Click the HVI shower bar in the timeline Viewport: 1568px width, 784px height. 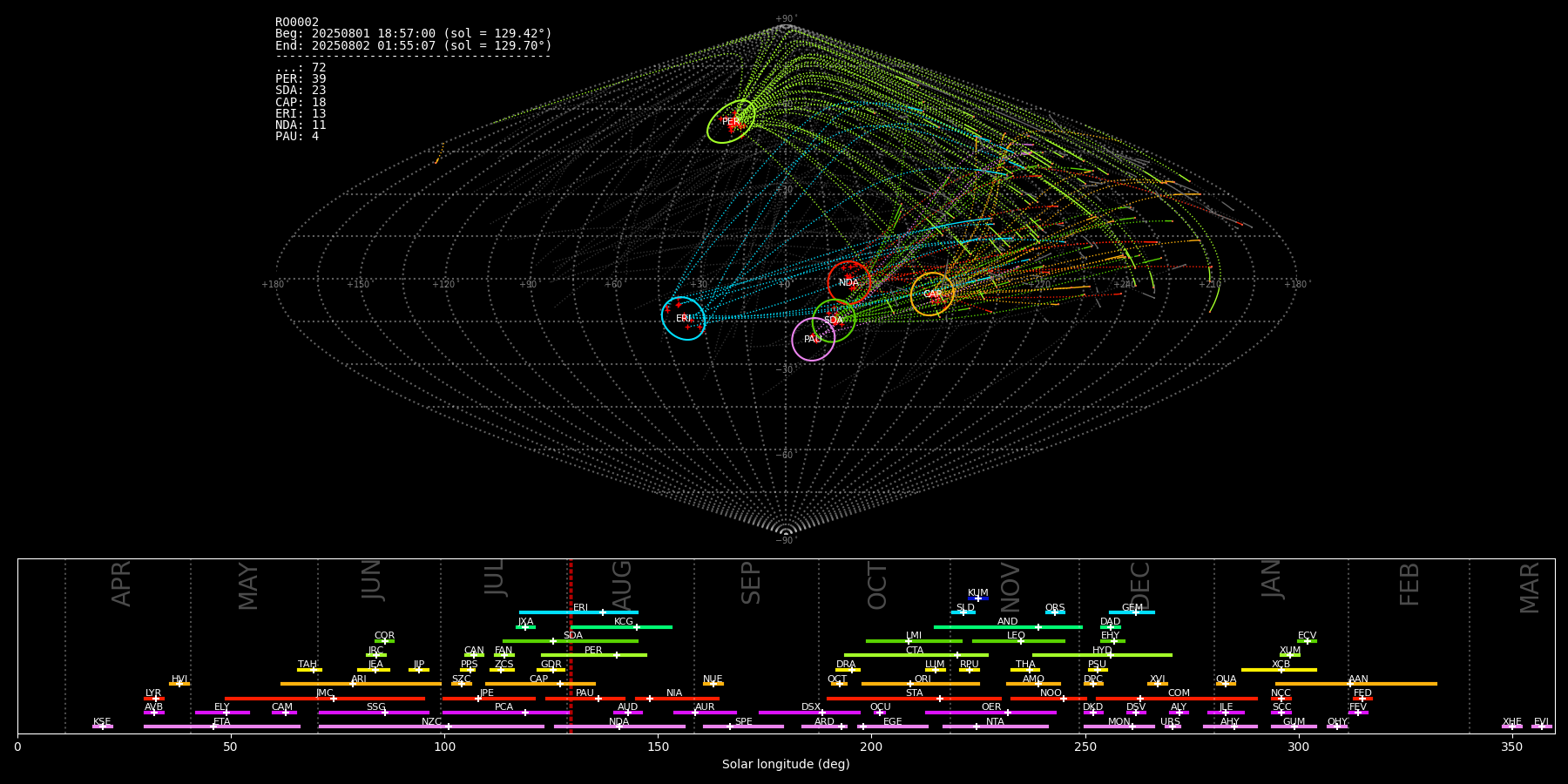[179, 684]
